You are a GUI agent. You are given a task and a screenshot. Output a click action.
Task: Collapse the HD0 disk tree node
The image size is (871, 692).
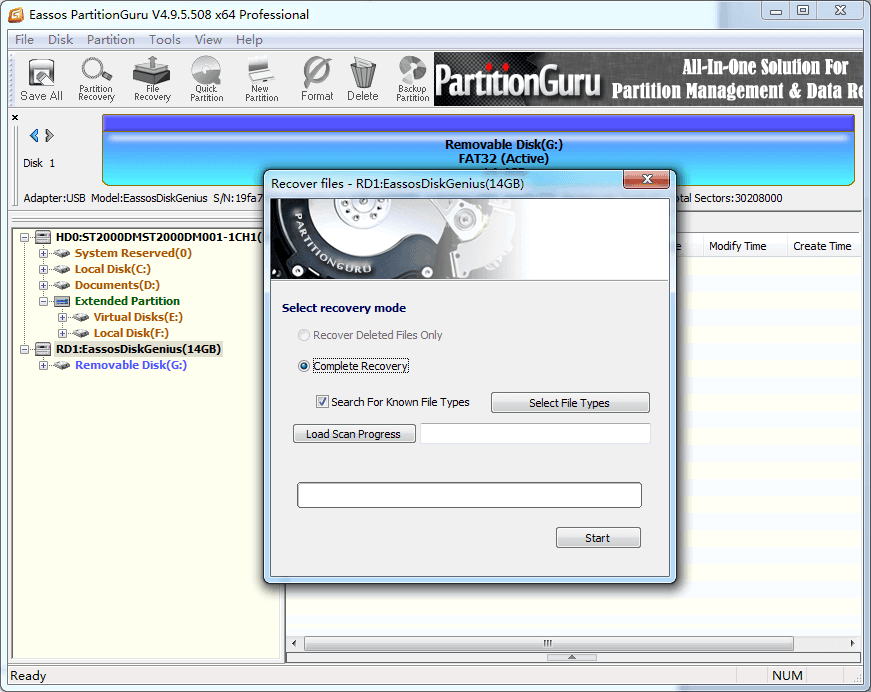coord(24,237)
